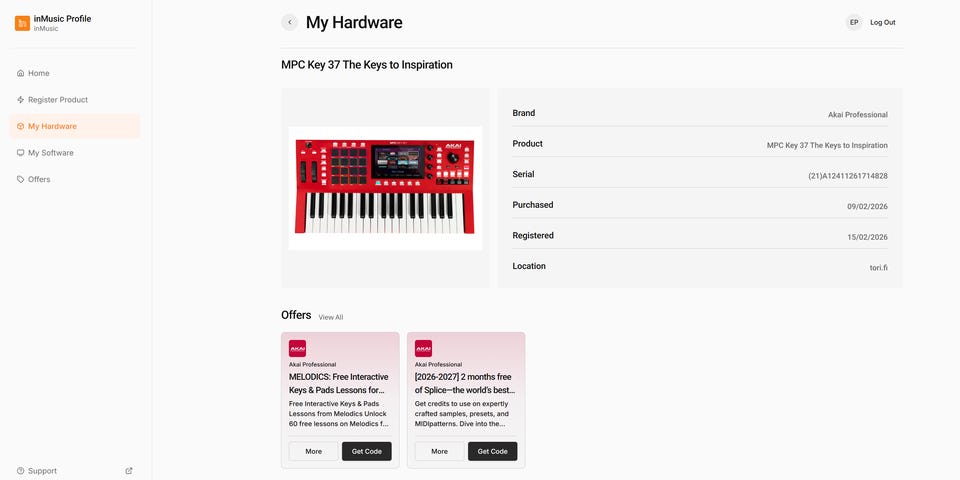Click the Offers tag icon
The height and width of the screenshot is (480, 960).
[21, 179]
